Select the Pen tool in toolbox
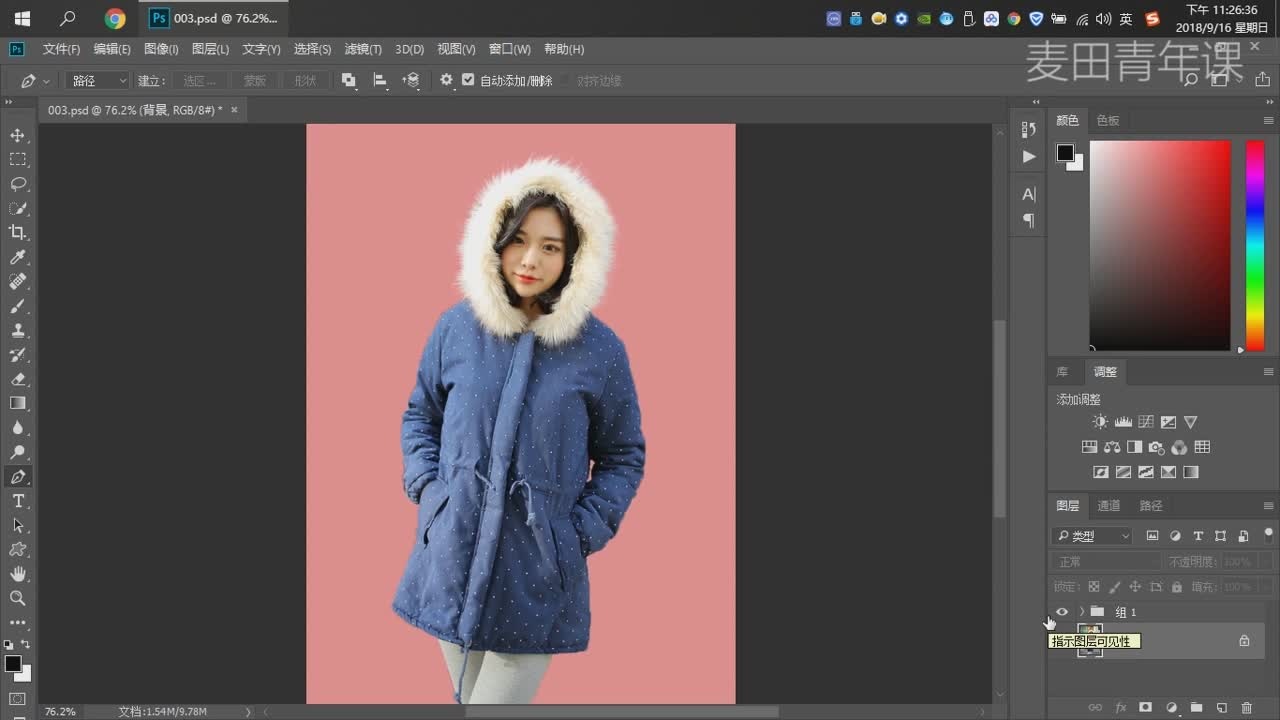The image size is (1280, 720). point(18,477)
